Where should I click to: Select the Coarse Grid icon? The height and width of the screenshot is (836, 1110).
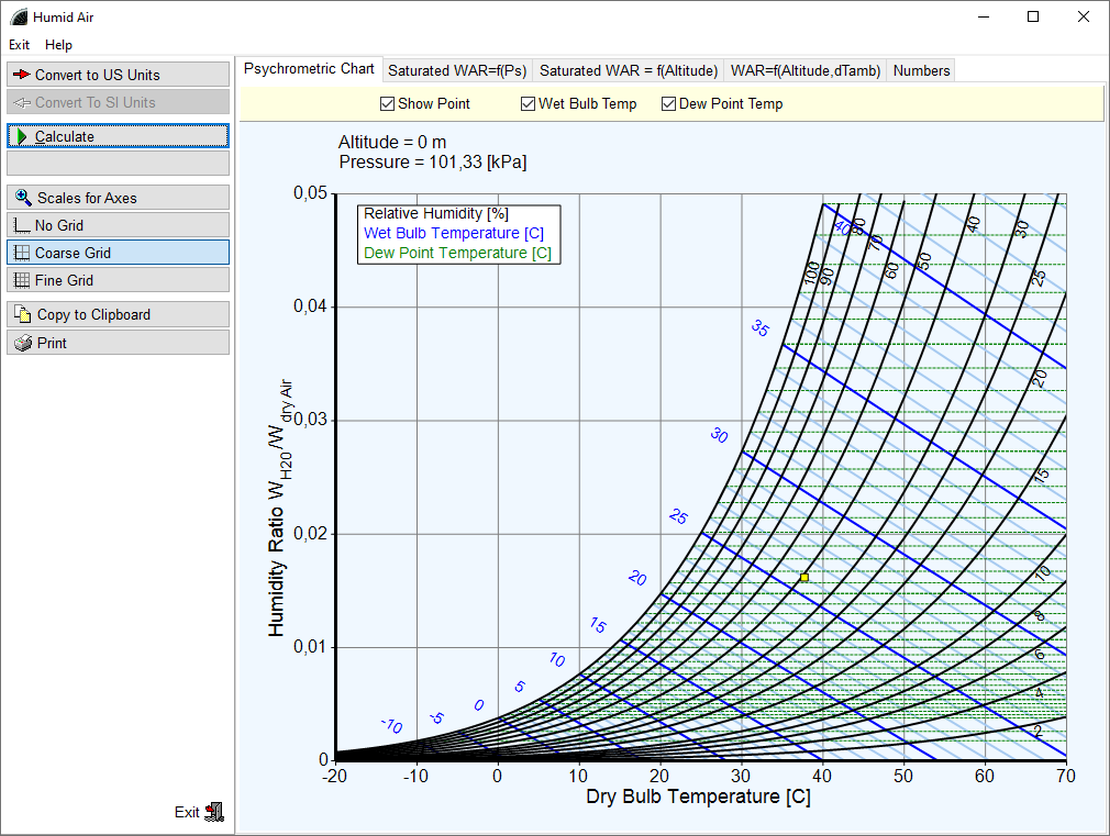[x=22, y=253]
